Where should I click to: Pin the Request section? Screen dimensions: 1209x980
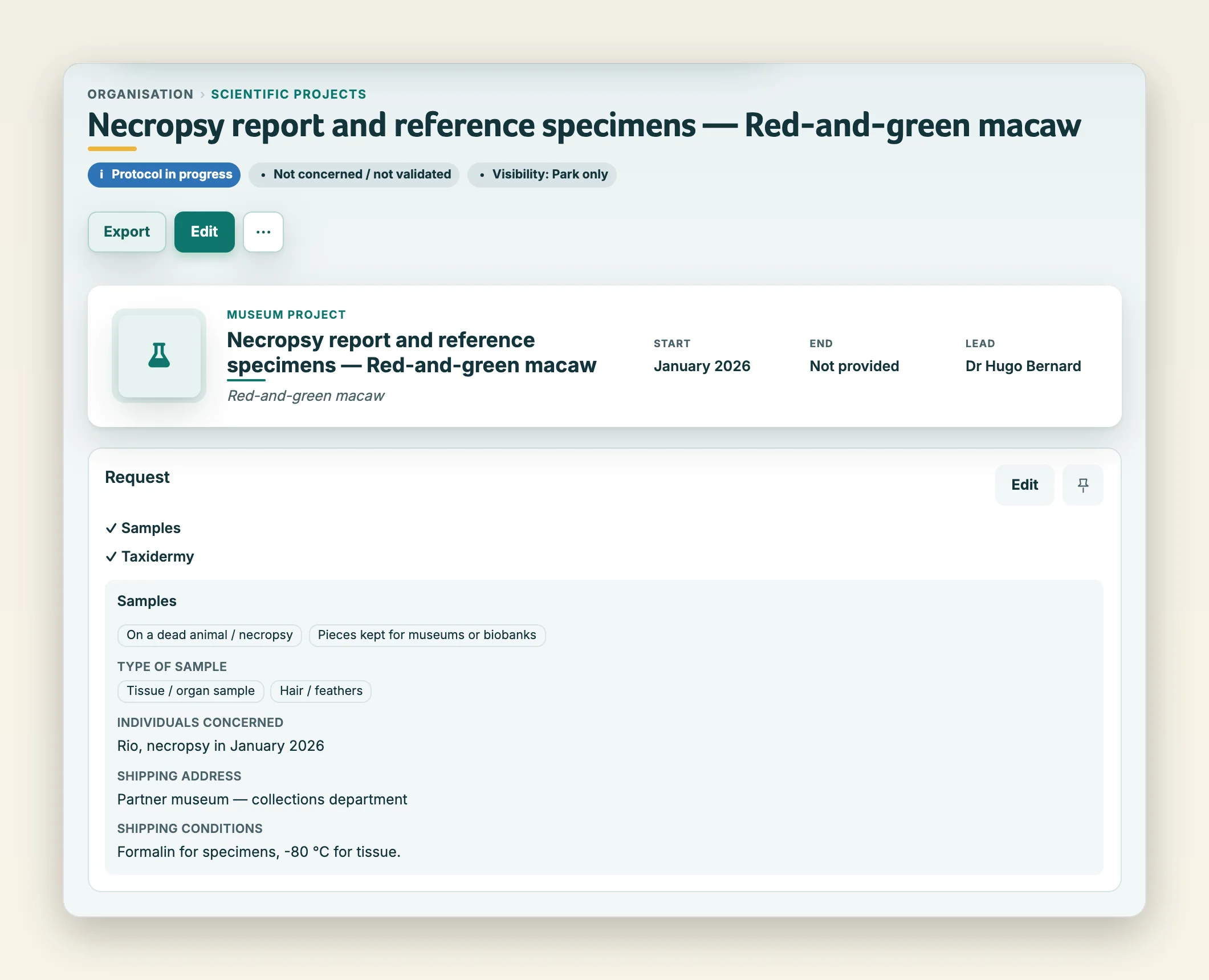[1083, 485]
